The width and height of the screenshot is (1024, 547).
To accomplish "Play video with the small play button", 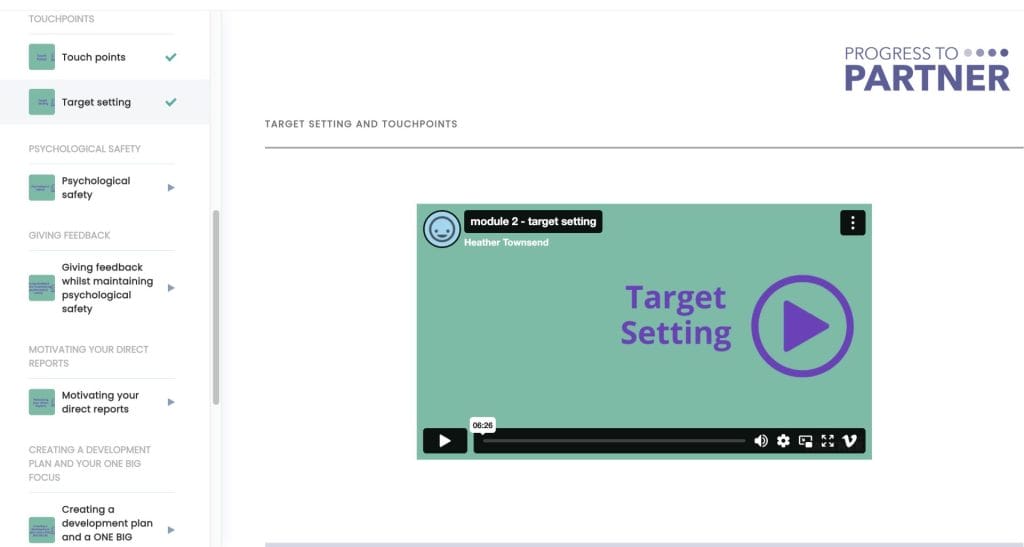I will 445,441.
